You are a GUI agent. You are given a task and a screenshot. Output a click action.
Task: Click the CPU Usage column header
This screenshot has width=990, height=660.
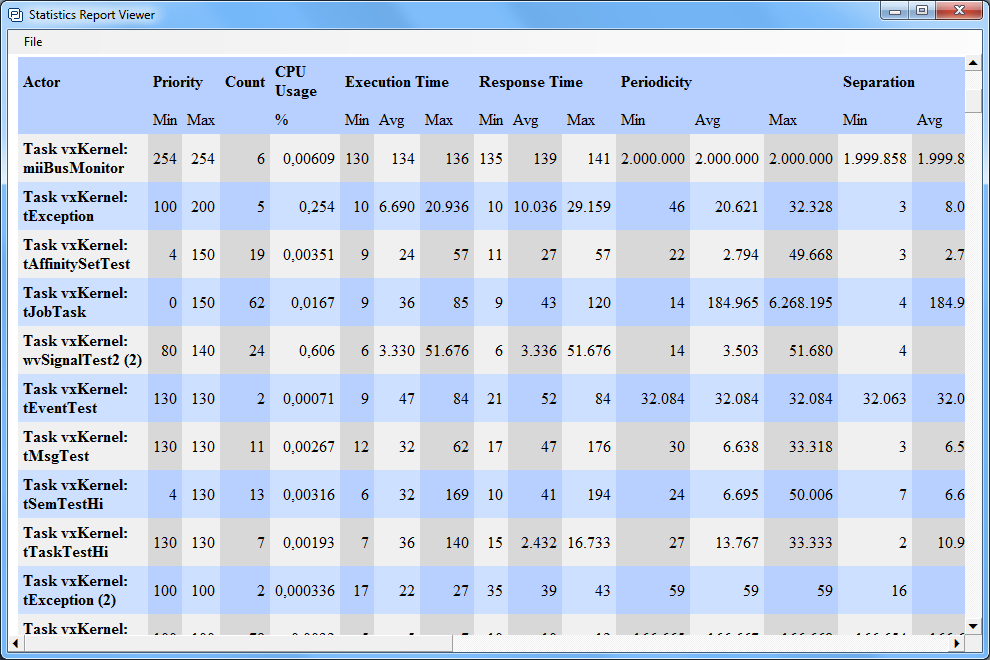(x=296, y=82)
